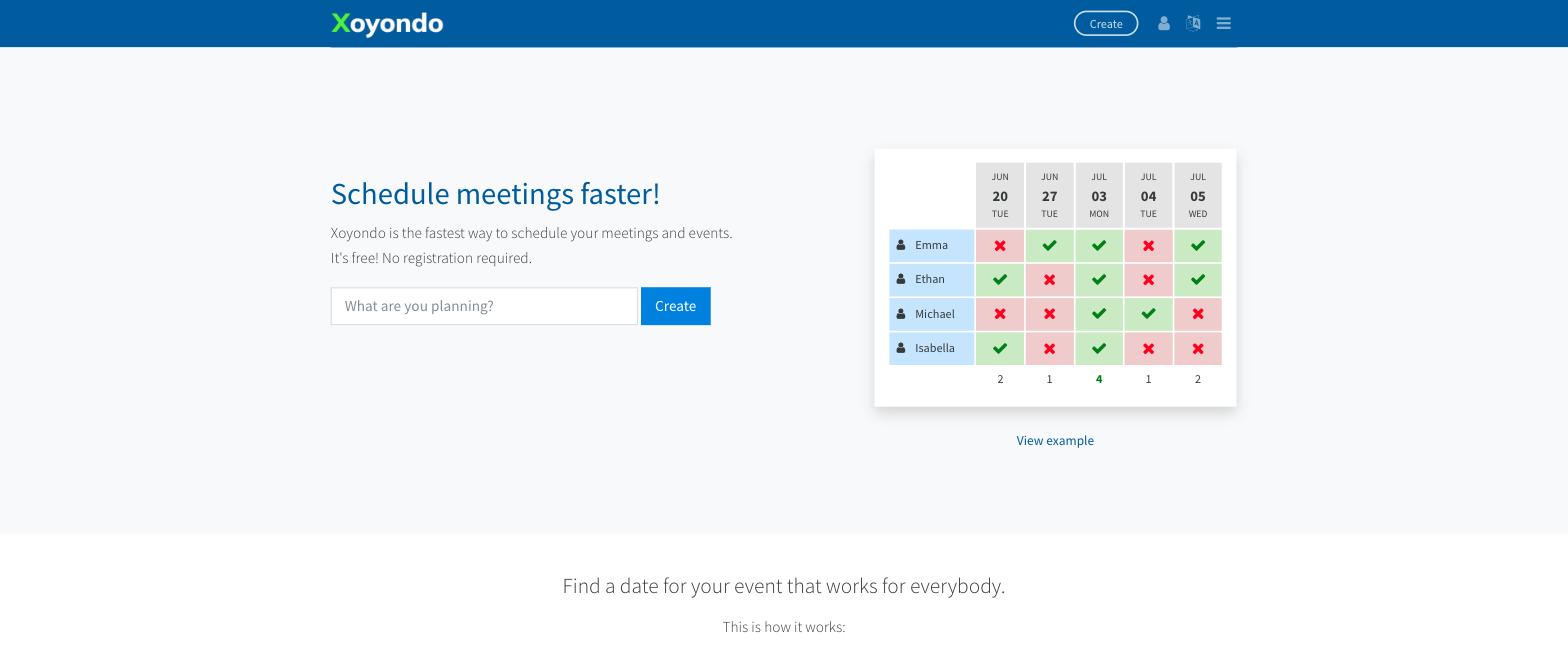The width and height of the screenshot is (1568, 655).
Task: Click 'Find a date for your event' heading
Action: [784, 586]
